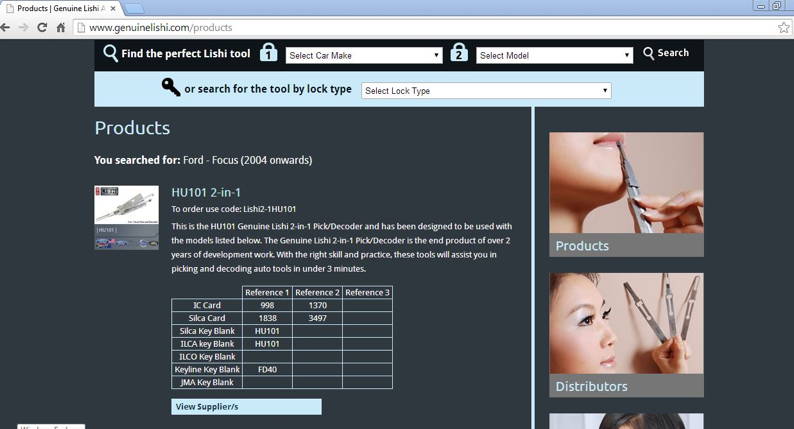
Task: Click the HU101 product thumbnail image
Action: coord(127,217)
